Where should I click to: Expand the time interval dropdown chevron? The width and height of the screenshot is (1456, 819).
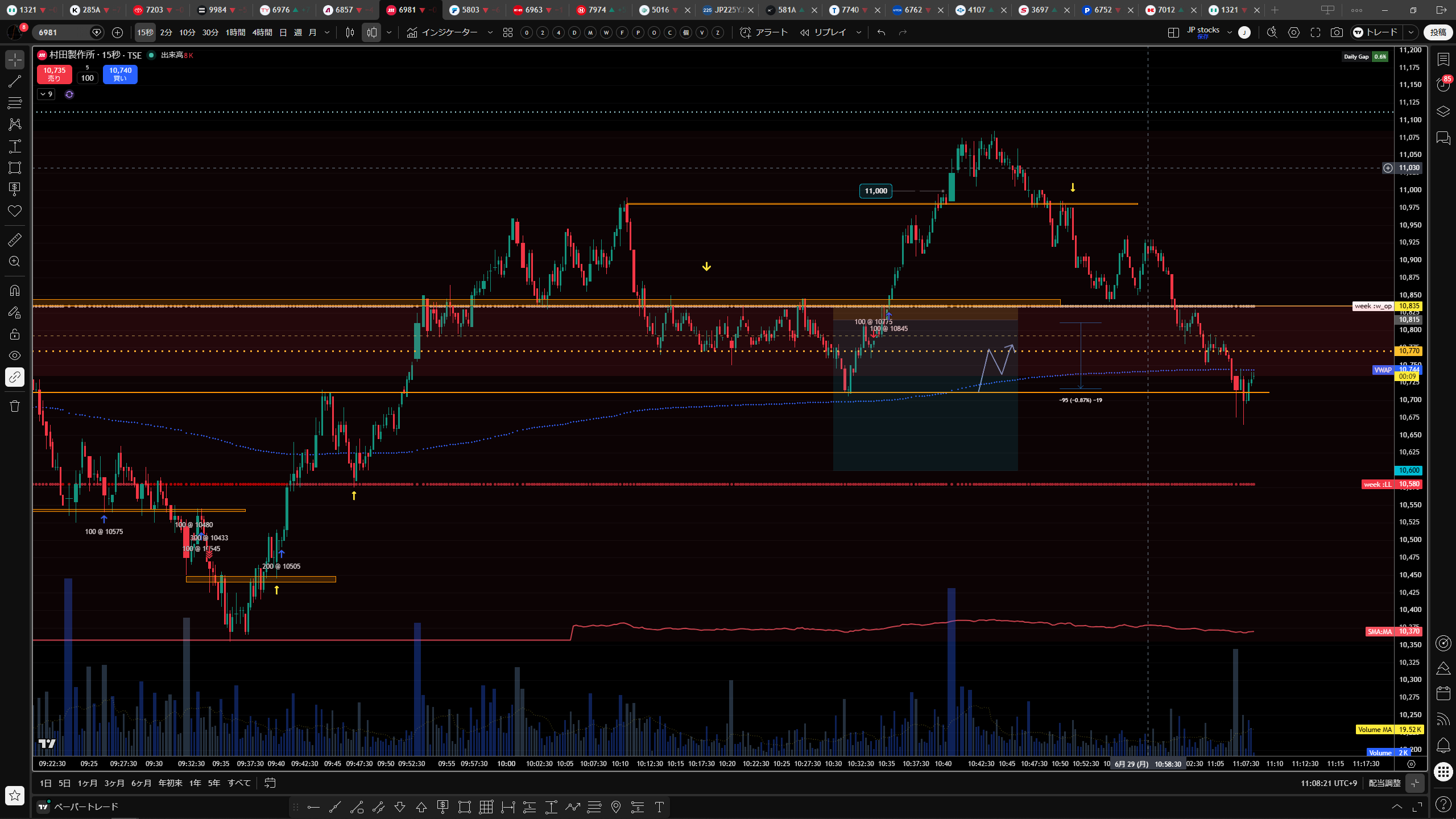tap(327, 32)
